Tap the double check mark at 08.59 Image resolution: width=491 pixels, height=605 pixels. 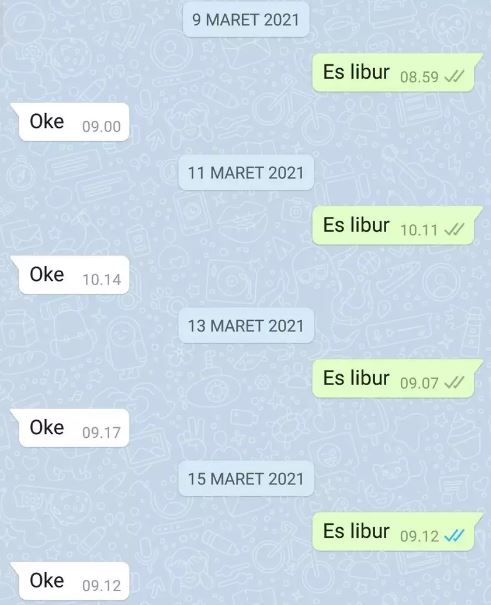pyautogui.click(x=454, y=77)
